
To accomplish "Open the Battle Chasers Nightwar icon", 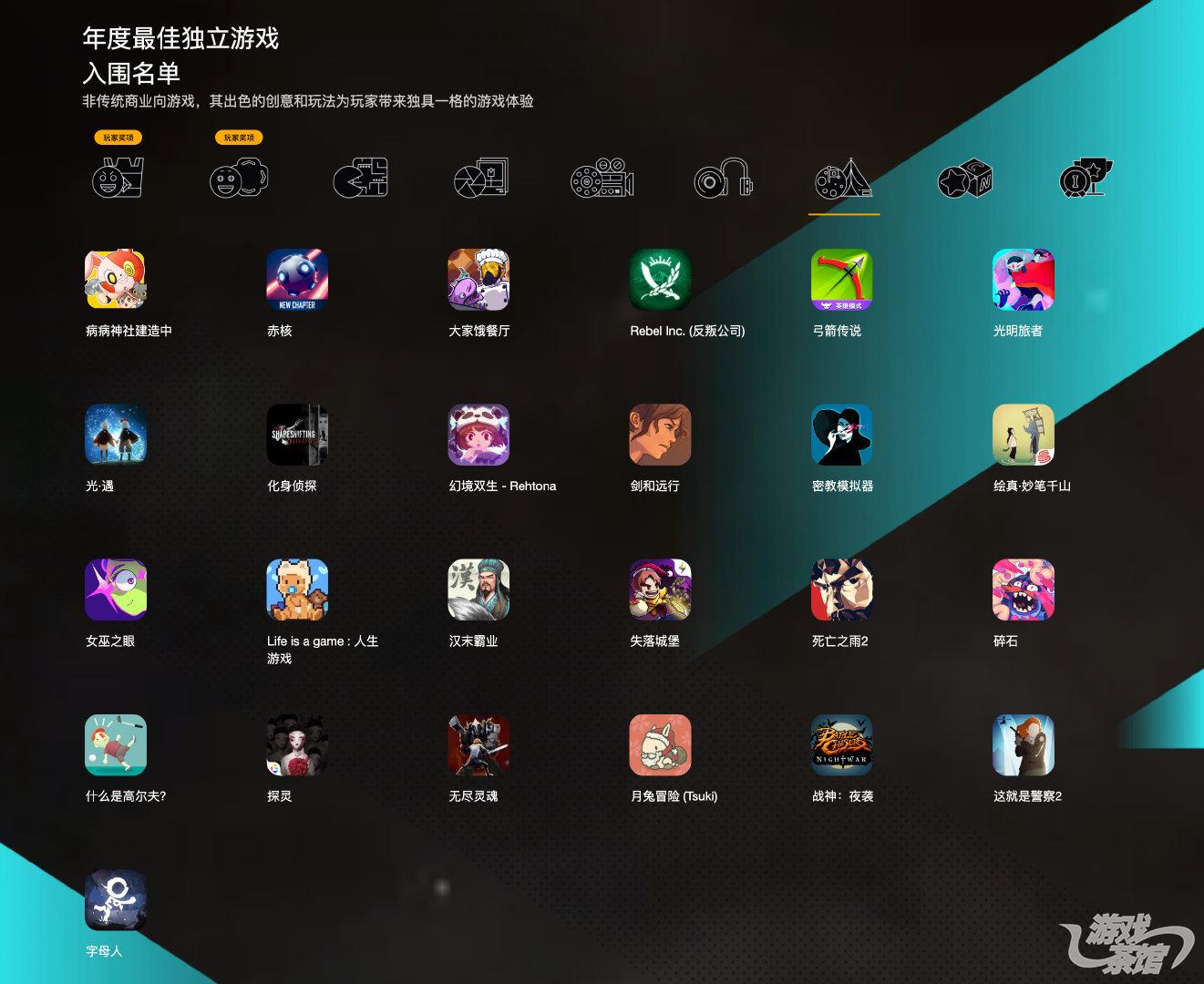I will 842,744.
